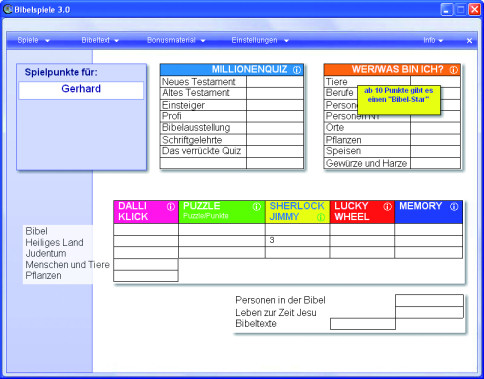Click the Neues Testament quiz row
The width and height of the screenshot is (484, 379).
point(232,82)
